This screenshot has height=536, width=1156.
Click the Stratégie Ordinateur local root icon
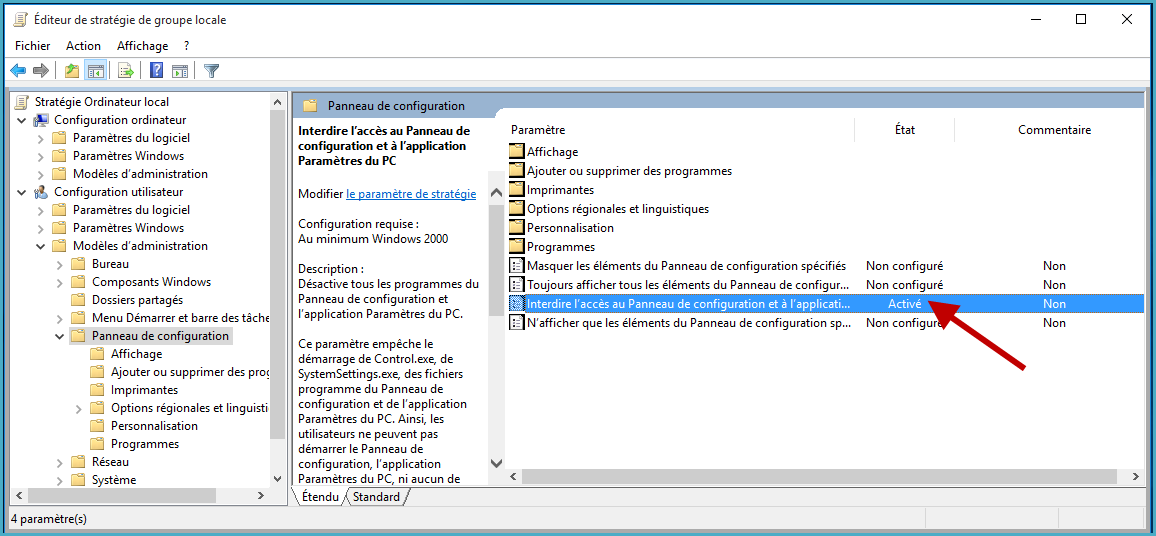point(23,102)
